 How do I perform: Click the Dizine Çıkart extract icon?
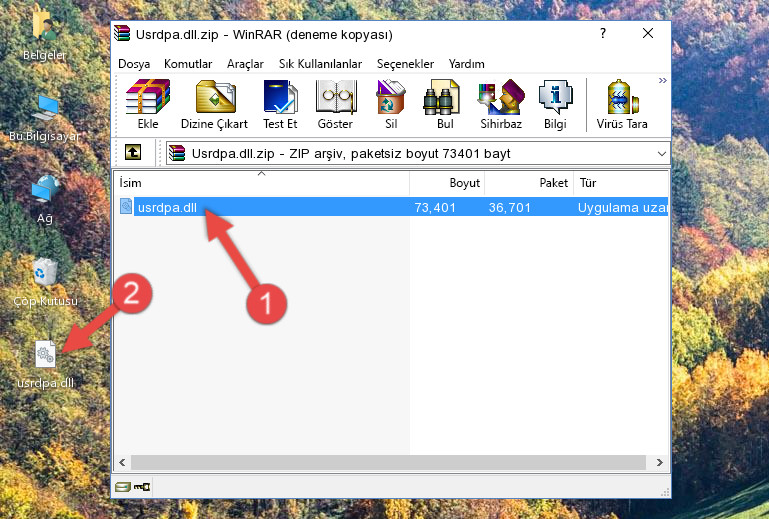tap(214, 104)
